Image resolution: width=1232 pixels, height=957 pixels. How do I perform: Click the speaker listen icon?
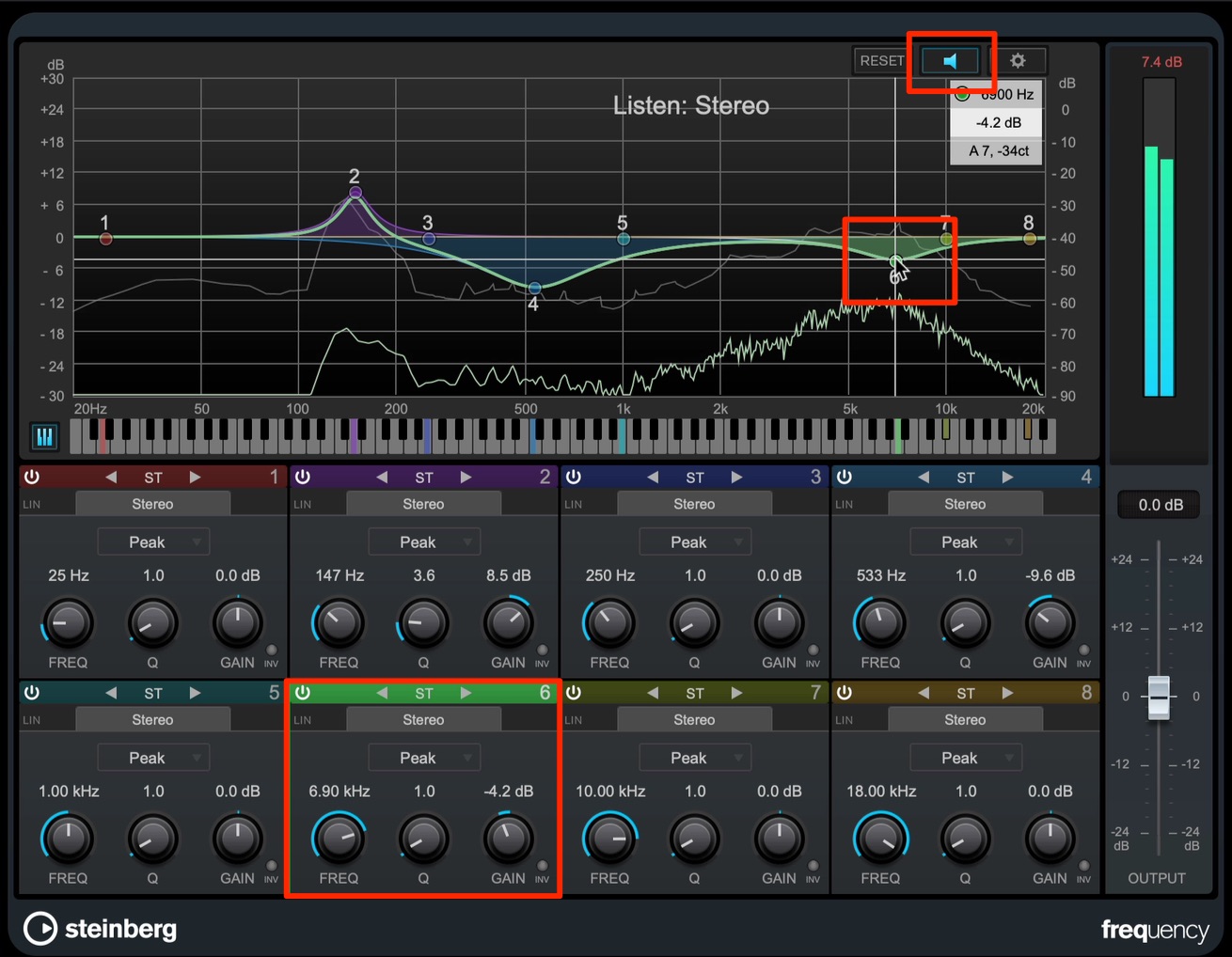click(x=950, y=61)
